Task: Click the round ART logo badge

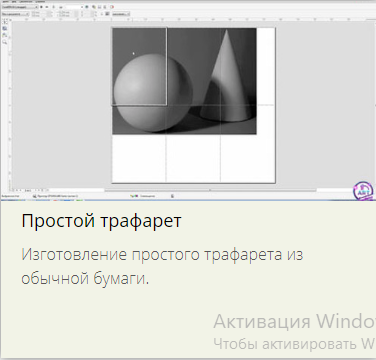Action: pos(363,191)
